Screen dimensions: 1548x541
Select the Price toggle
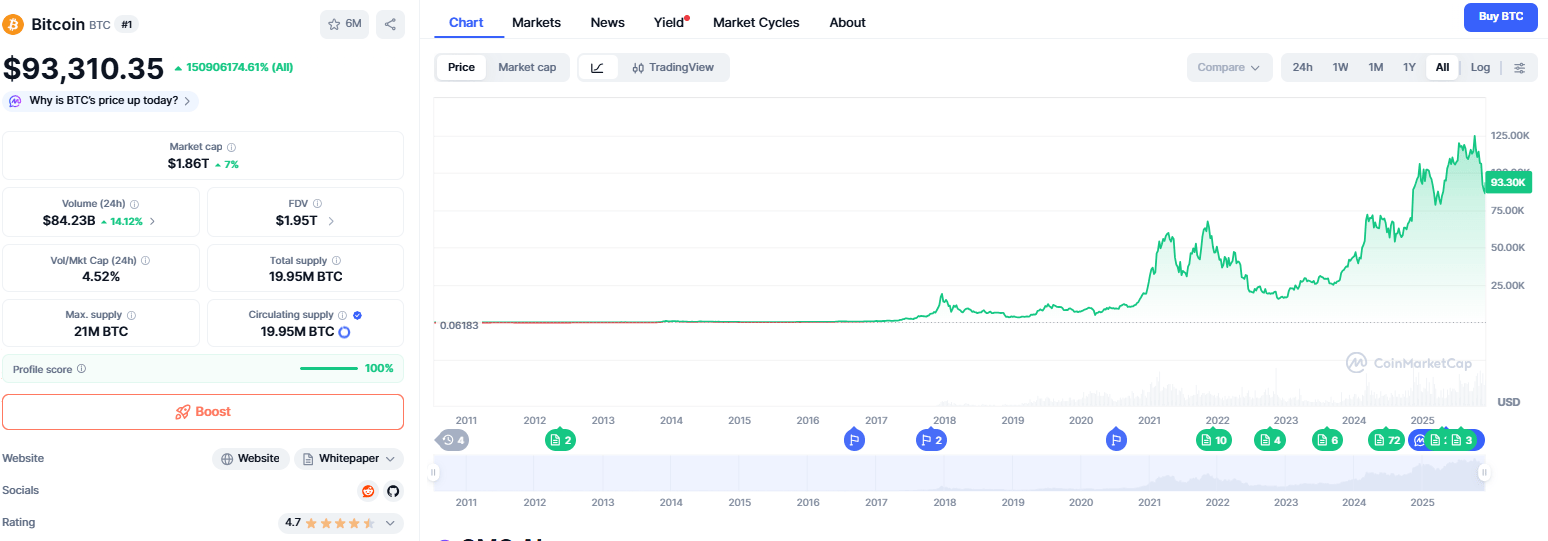pos(461,67)
